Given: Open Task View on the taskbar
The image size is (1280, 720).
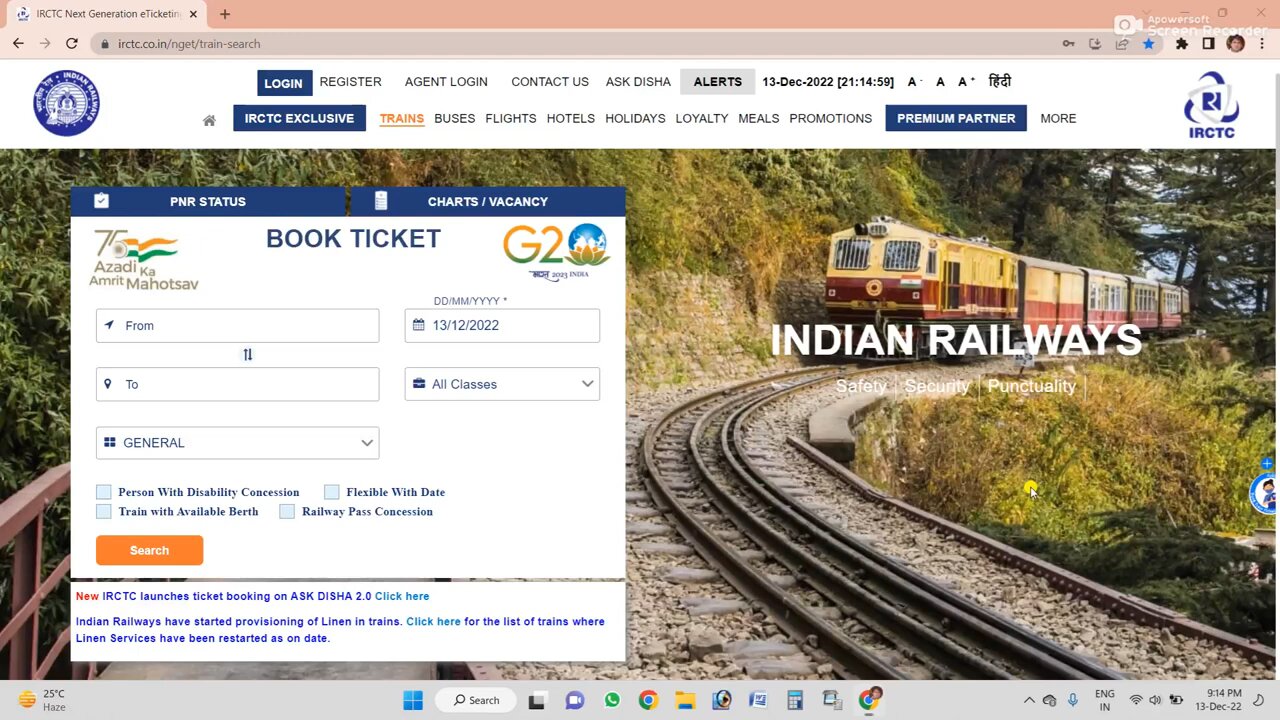Looking at the screenshot, I should pos(538,700).
